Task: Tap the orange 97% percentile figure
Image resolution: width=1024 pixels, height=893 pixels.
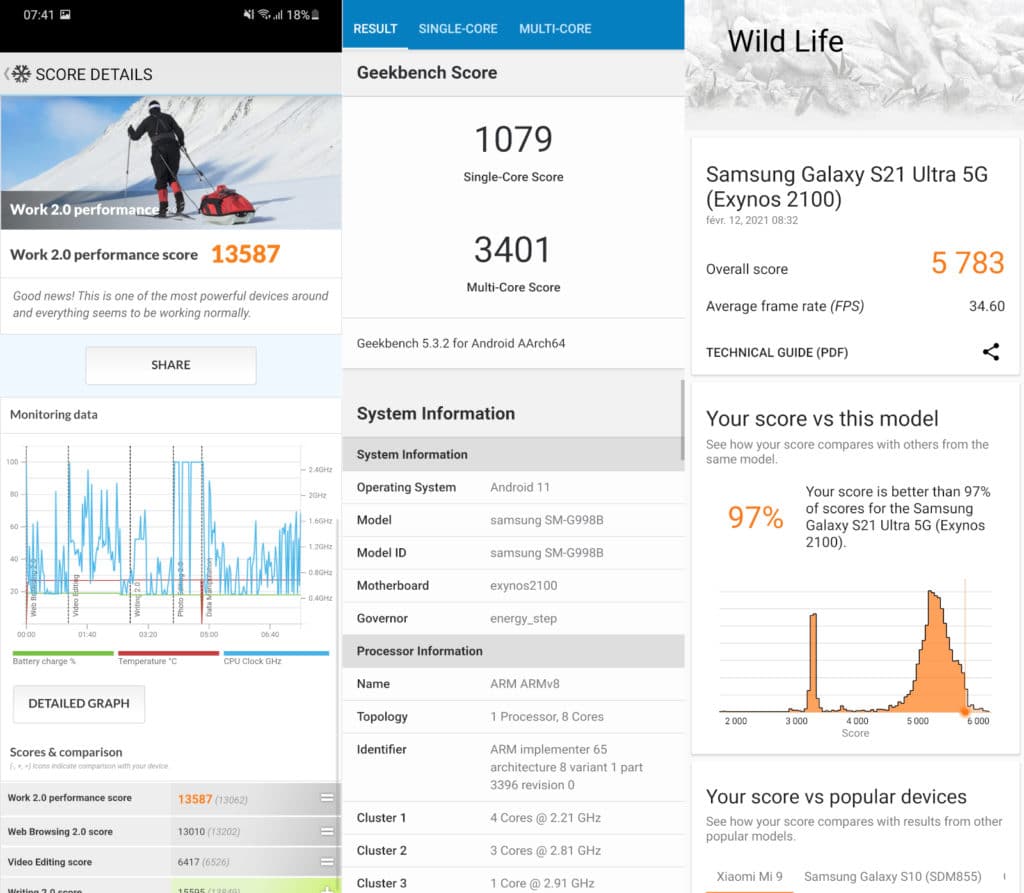Action: click(756, 517)
